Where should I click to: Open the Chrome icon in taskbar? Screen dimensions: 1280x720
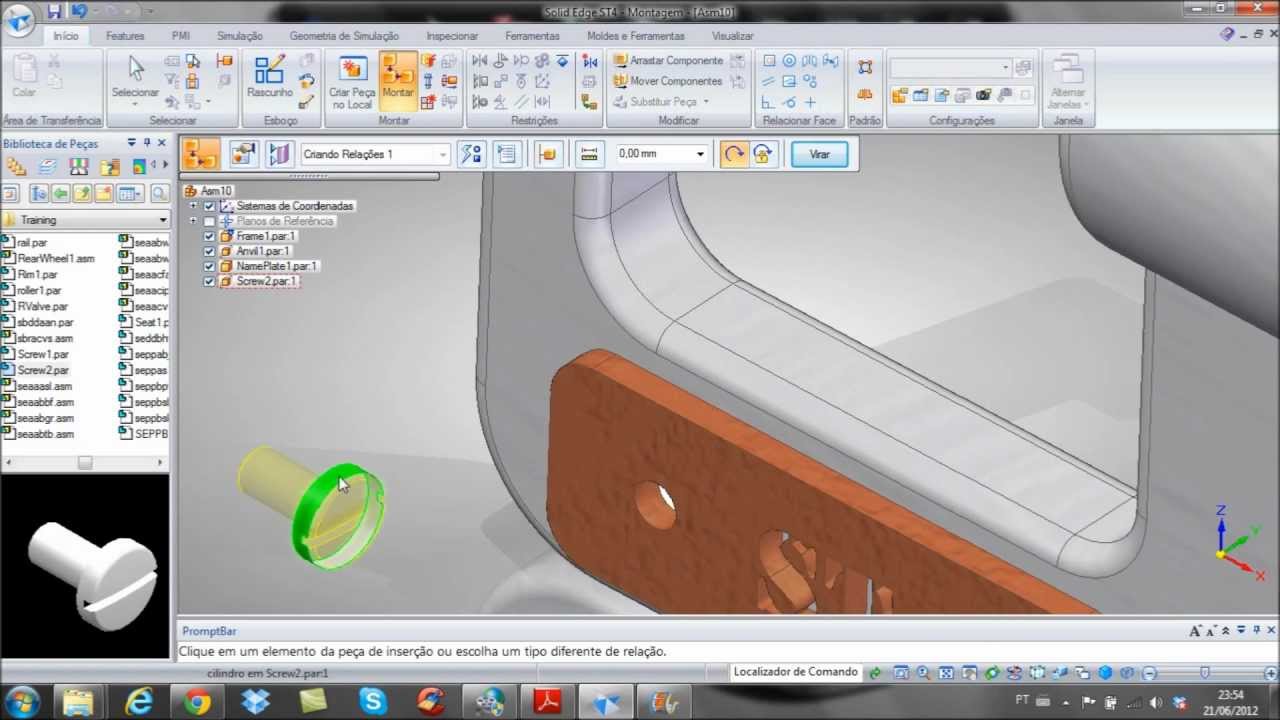coord(197,702)
